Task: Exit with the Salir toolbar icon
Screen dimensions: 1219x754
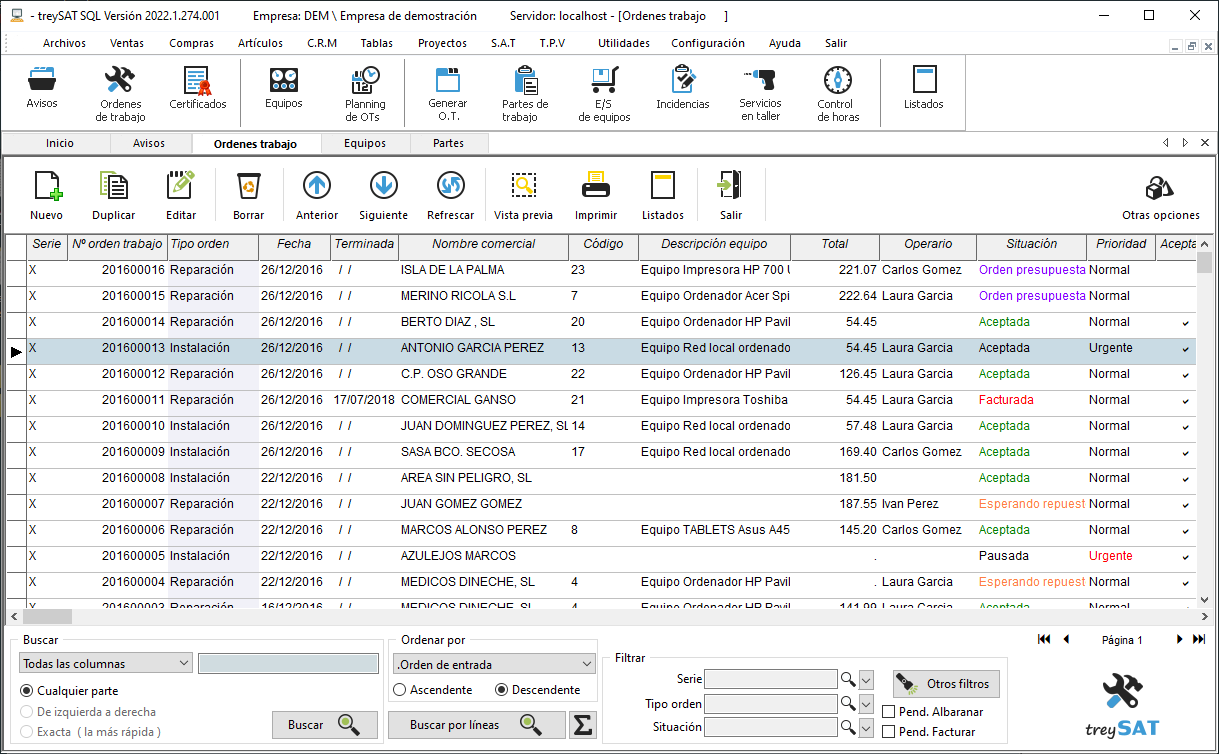Action: pos(731,196)
